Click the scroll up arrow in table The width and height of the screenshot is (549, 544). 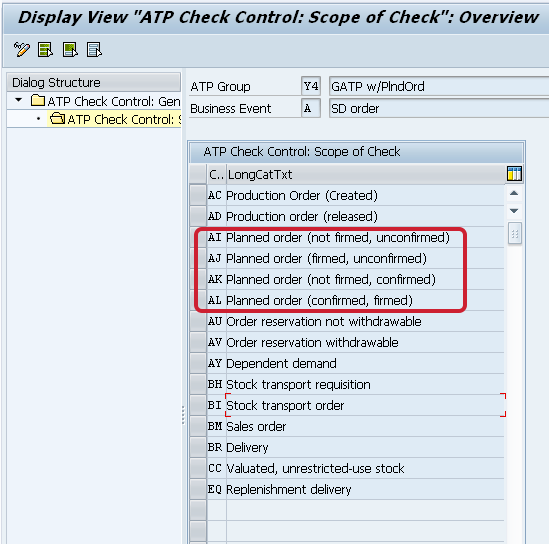[x=514, y=193]
